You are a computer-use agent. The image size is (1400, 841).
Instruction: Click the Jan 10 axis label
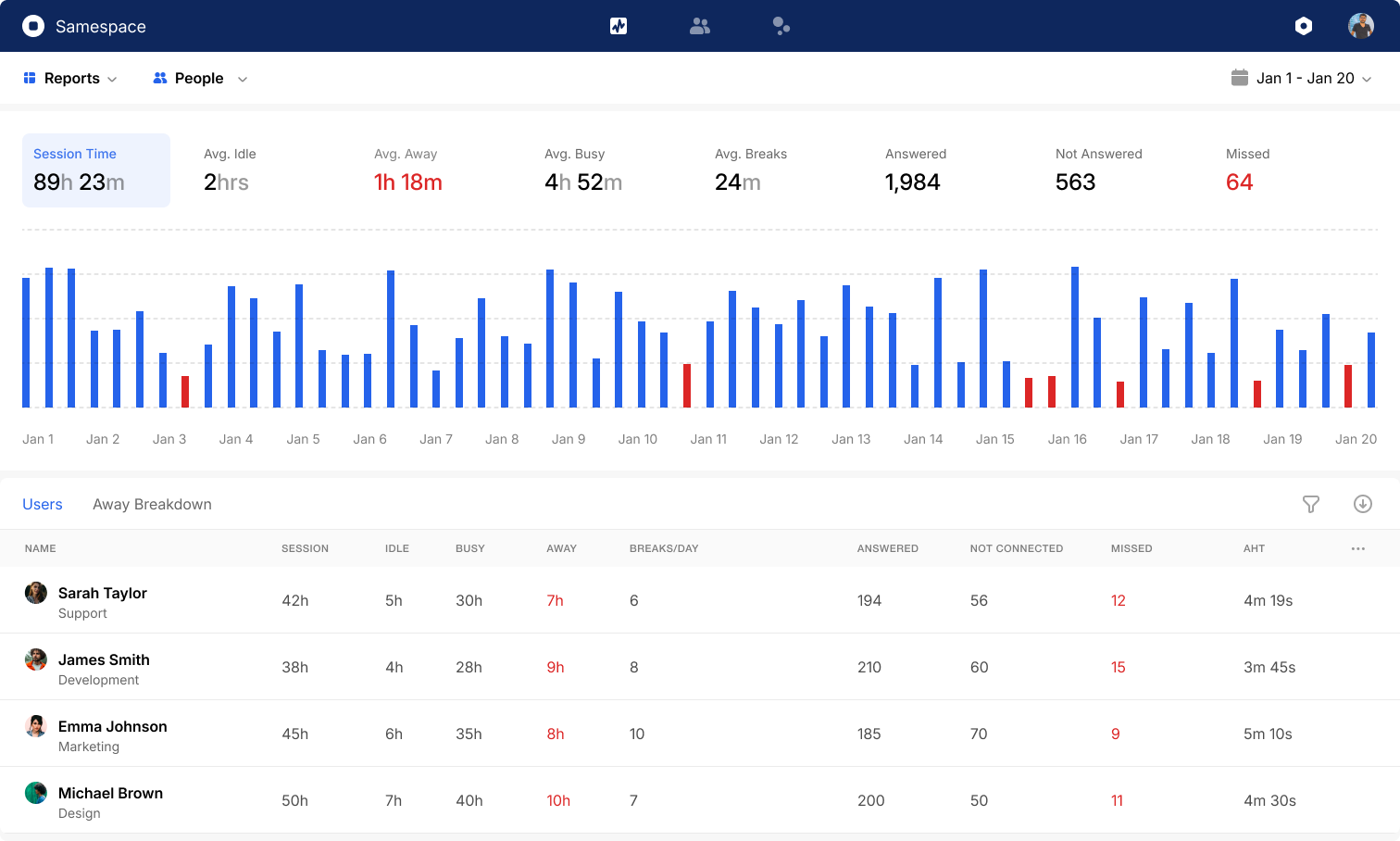click(x=638, y=439)
